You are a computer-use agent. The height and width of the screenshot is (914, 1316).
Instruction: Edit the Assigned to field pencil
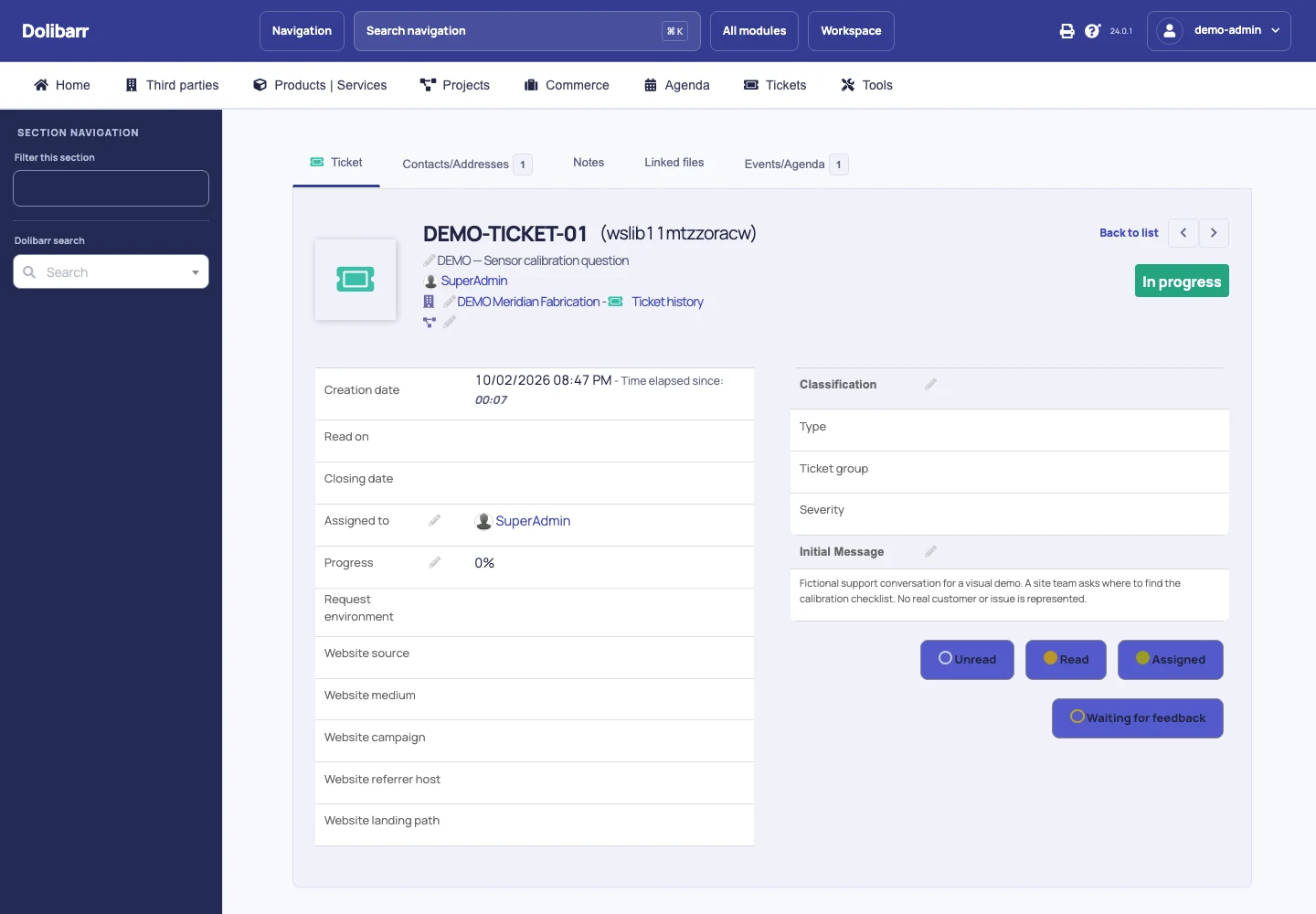(x=435, y=520)
